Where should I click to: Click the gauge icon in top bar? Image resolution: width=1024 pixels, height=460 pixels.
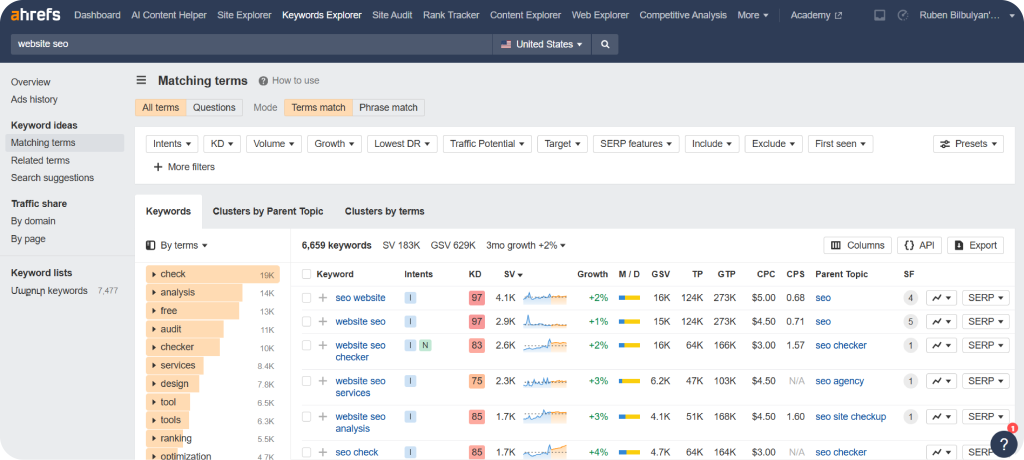coord(903,15)
